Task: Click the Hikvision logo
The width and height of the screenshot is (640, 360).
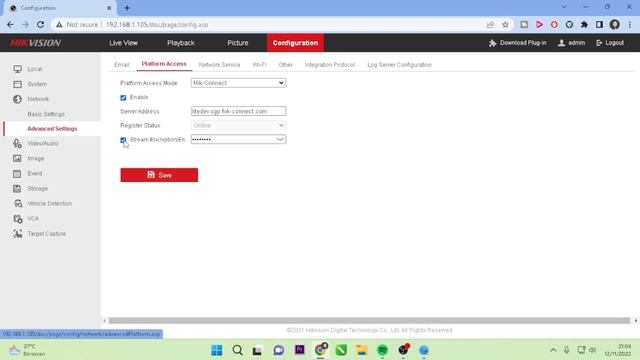Action: click(36, 43)
